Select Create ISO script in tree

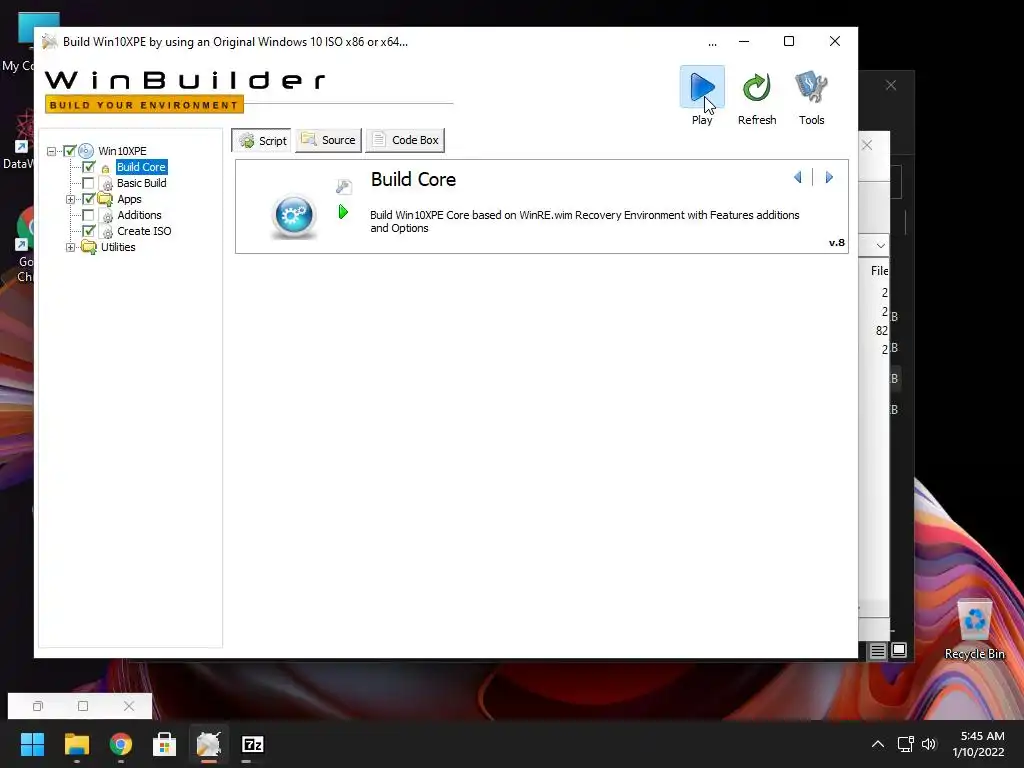point(144,231)
